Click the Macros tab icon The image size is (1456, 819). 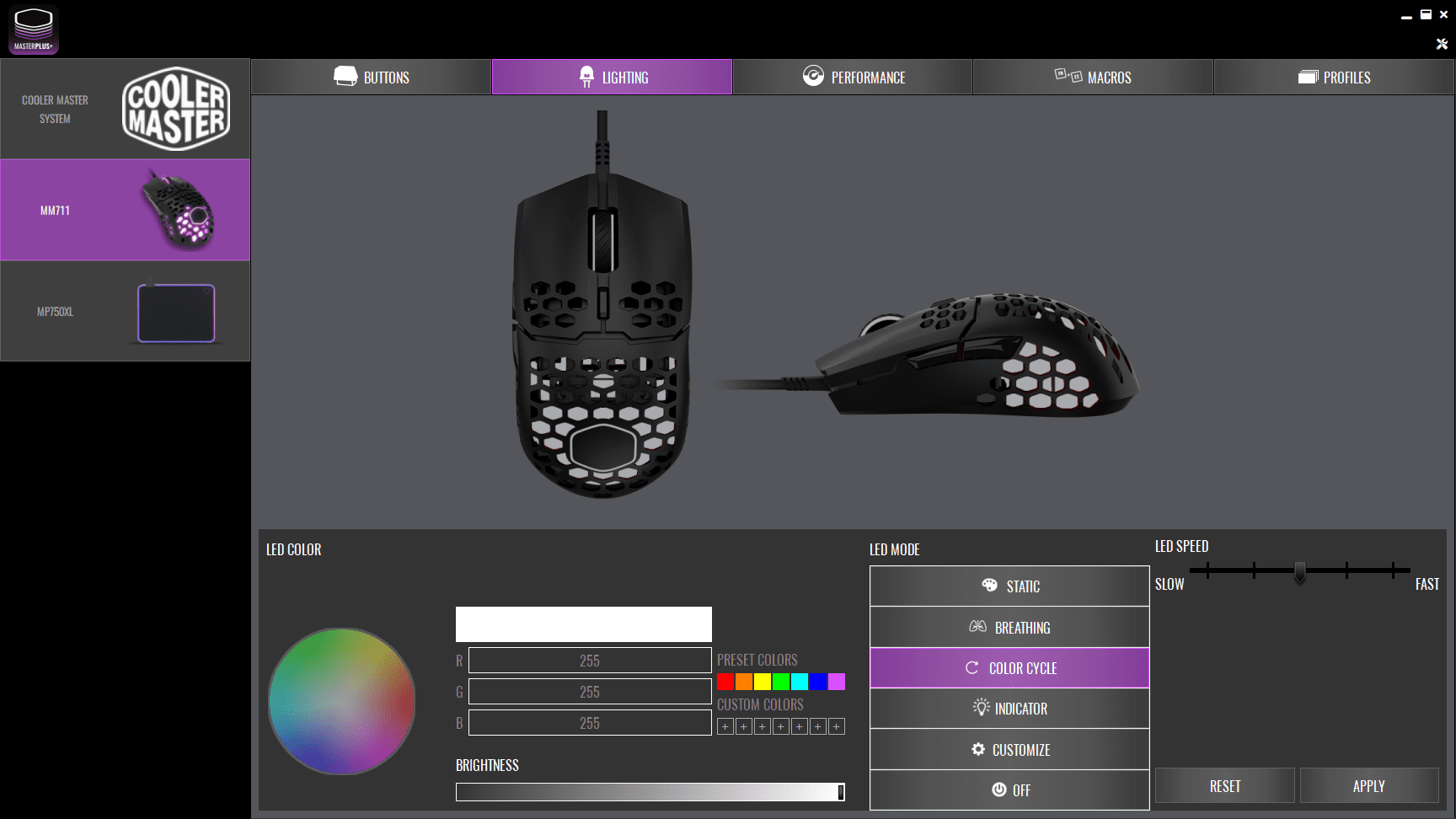point(1068,75)
